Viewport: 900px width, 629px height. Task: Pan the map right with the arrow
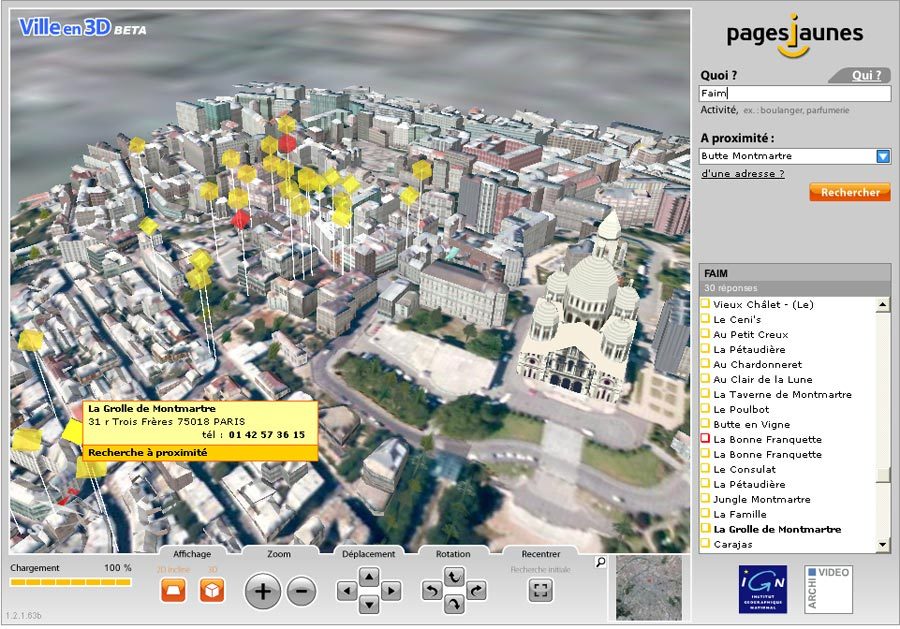pos(391,591)
